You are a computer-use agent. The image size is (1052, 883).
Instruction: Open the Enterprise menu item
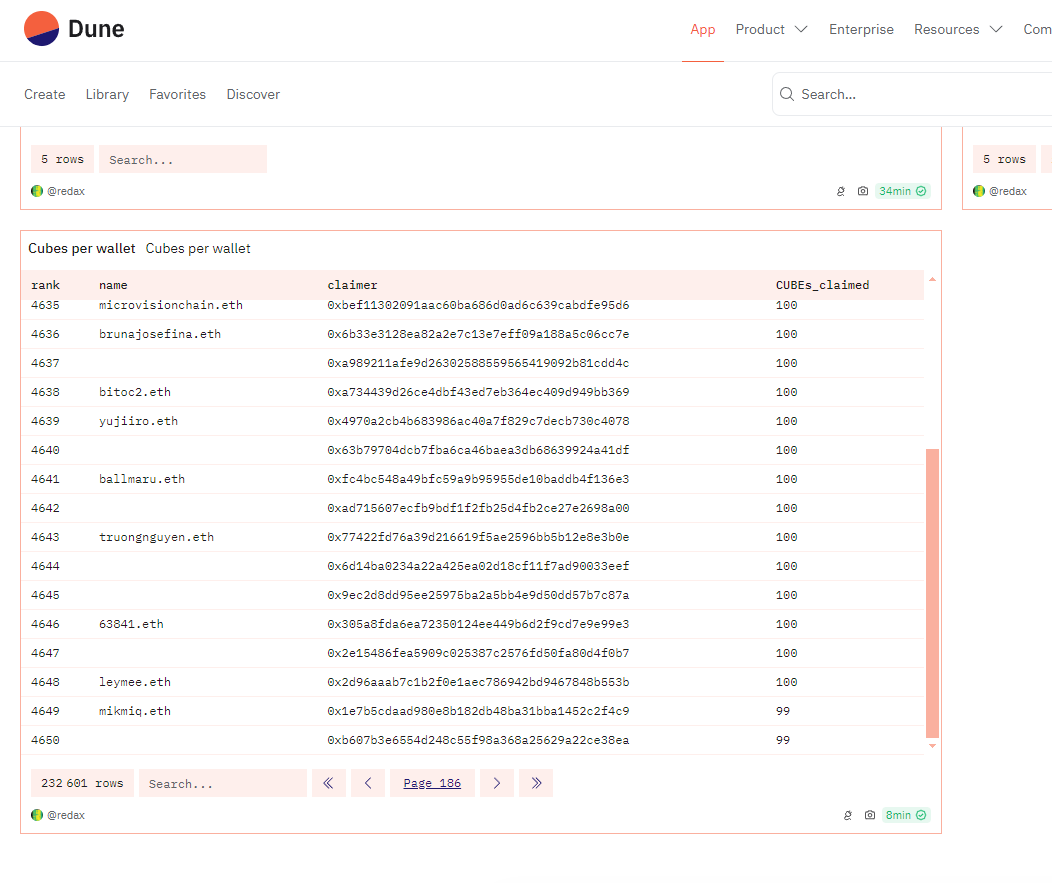point(861,30)
